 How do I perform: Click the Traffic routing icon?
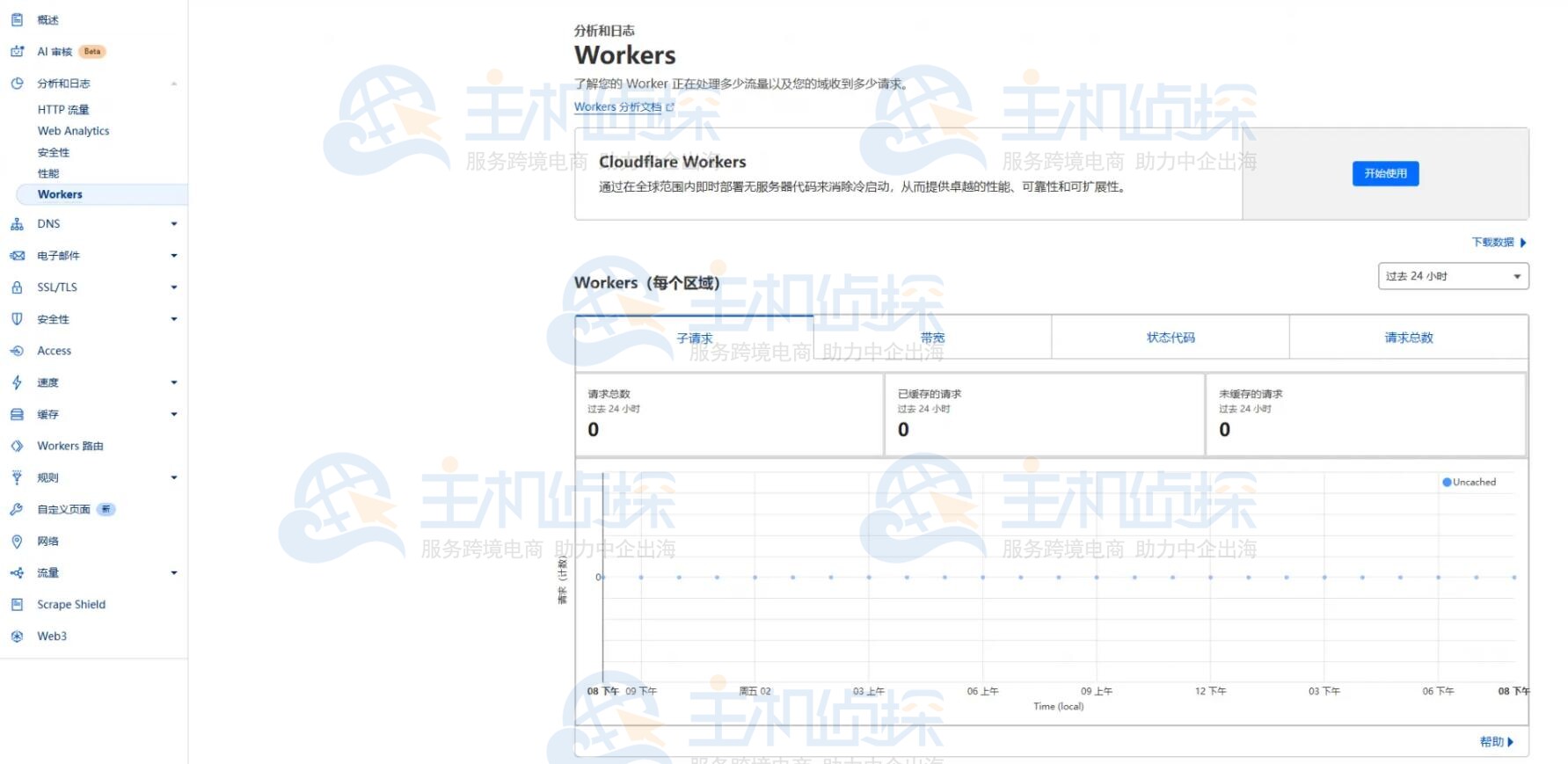click(17, 572)
